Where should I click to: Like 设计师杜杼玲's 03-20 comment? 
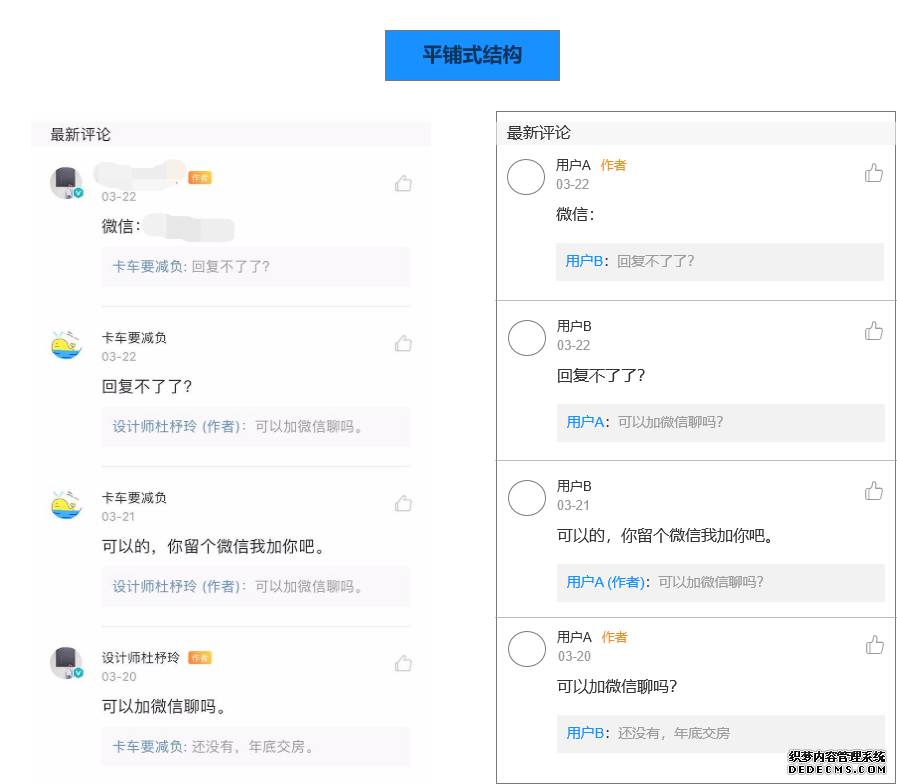point(403,662)
